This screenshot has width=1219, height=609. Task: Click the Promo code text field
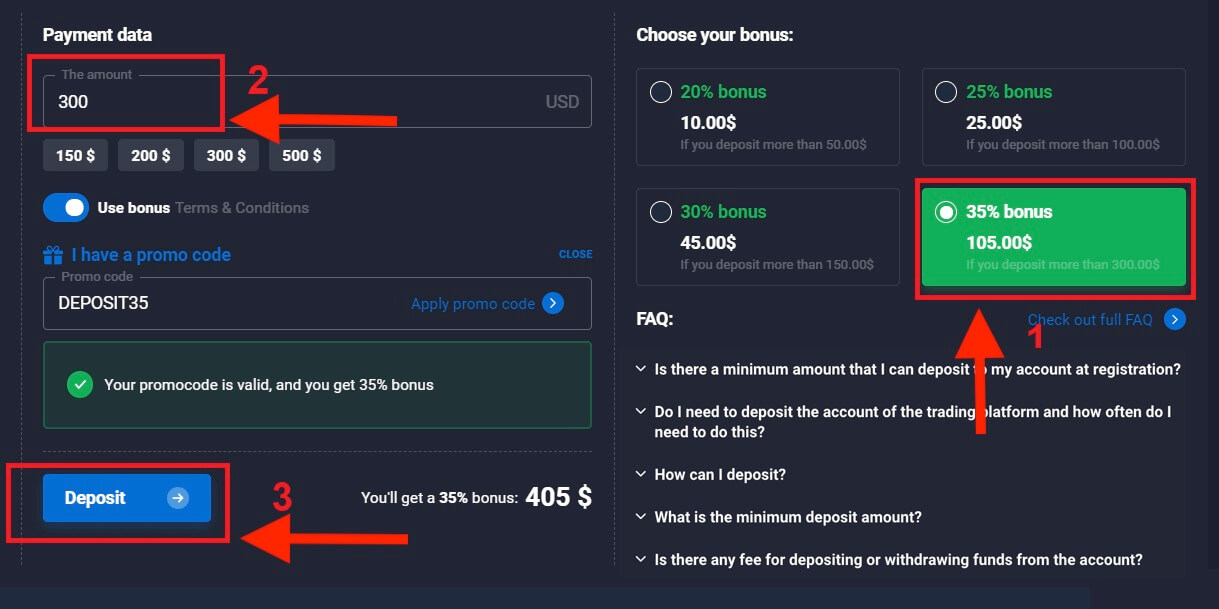pyautogui.click(x=220, y=303)
